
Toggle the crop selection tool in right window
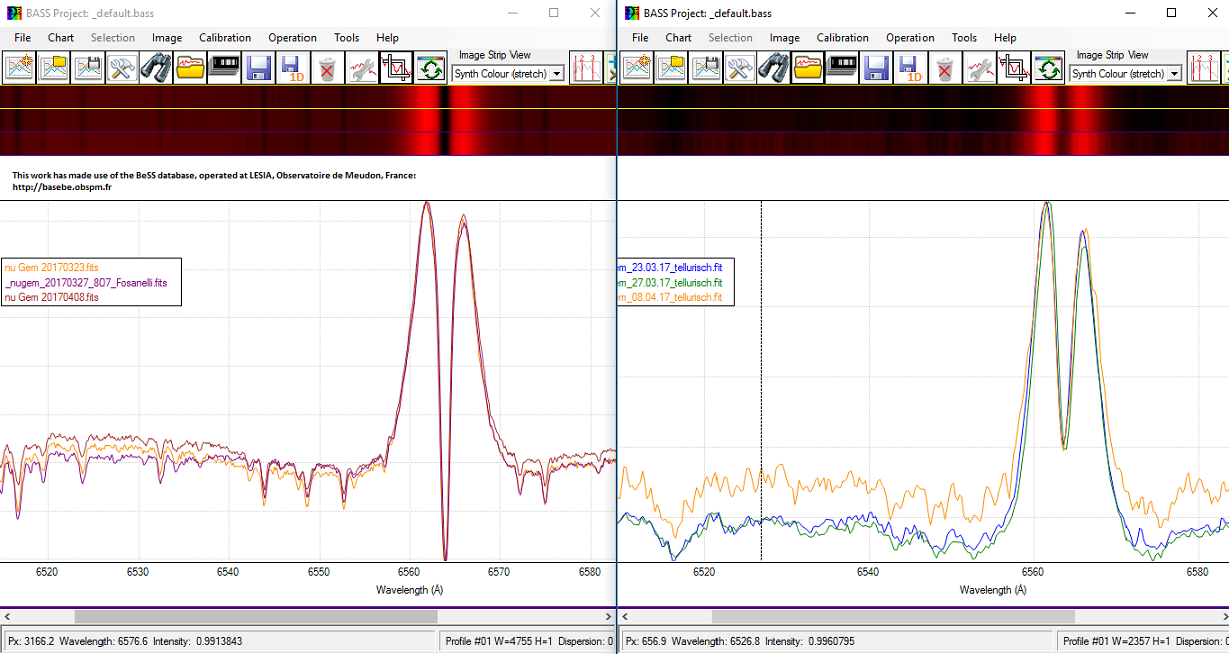pos(1014,68)
